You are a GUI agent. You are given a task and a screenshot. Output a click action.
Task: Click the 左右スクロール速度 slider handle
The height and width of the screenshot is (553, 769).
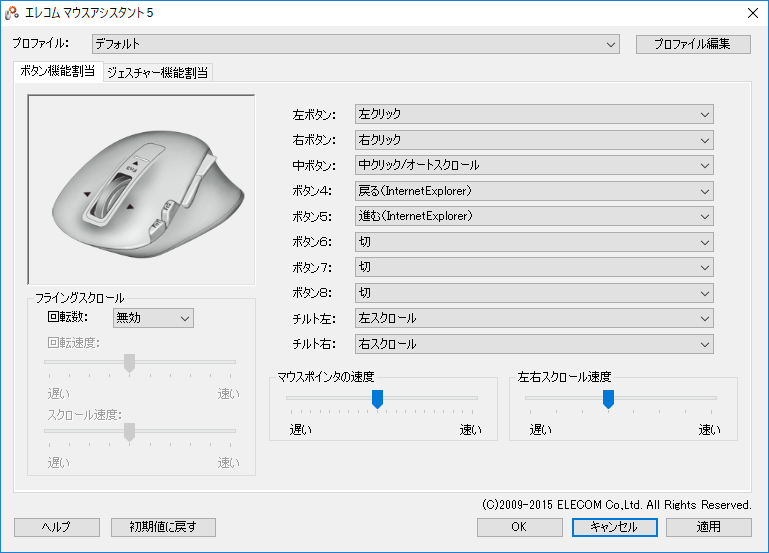coord(608,399)
